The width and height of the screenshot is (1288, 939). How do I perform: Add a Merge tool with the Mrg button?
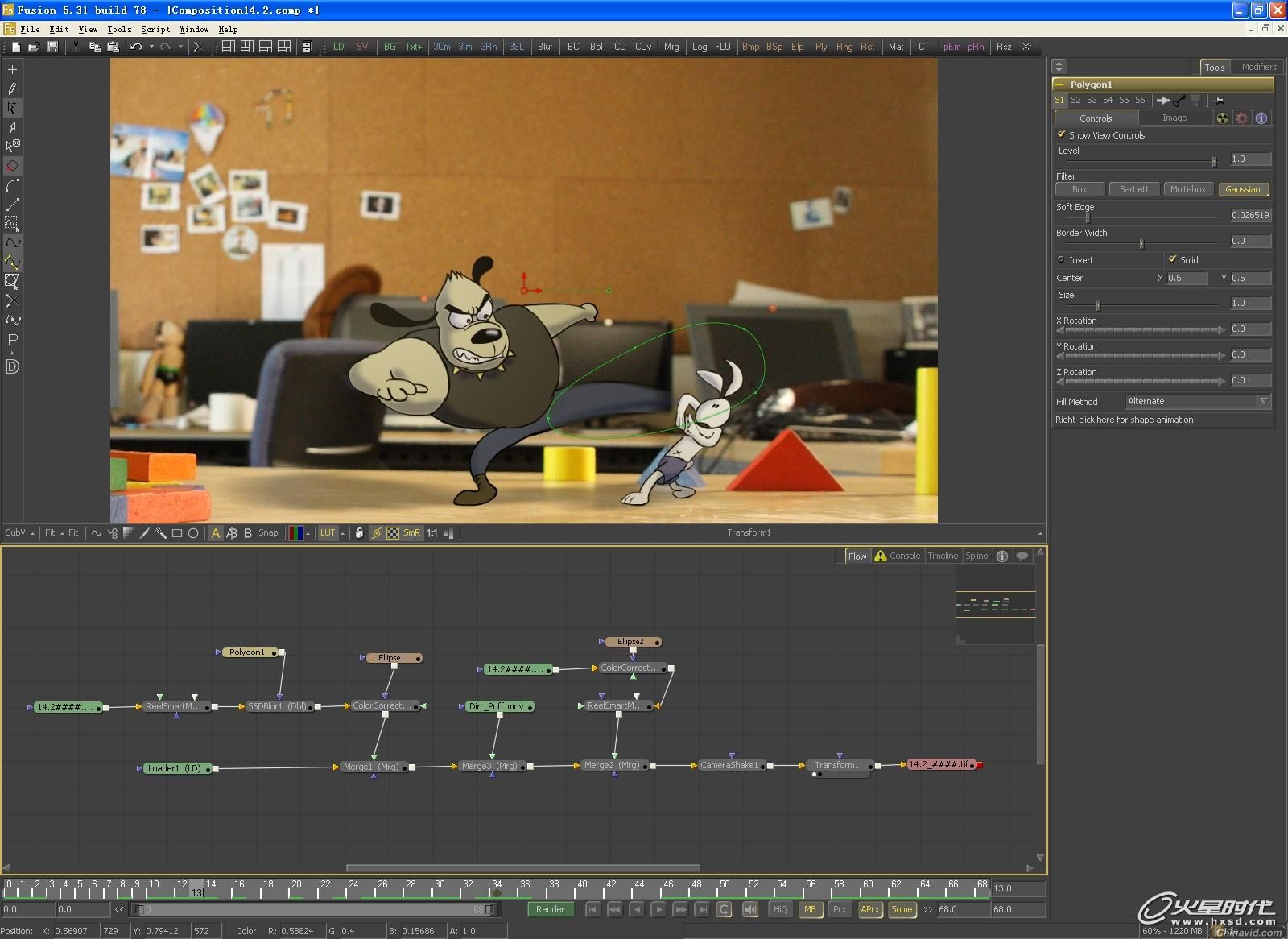[x=671, y=47]
